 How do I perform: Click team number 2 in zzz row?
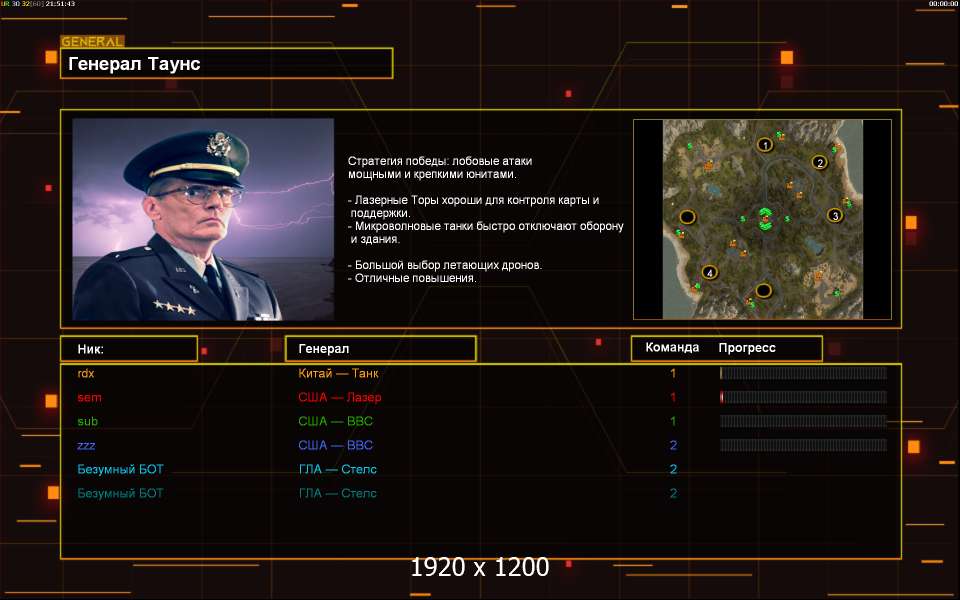click(x=673, y=445)
